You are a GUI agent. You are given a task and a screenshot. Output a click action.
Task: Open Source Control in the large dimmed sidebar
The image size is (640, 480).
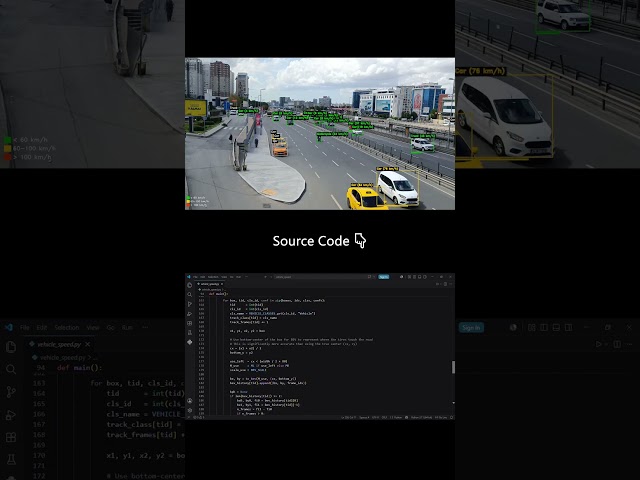(11, 392)
